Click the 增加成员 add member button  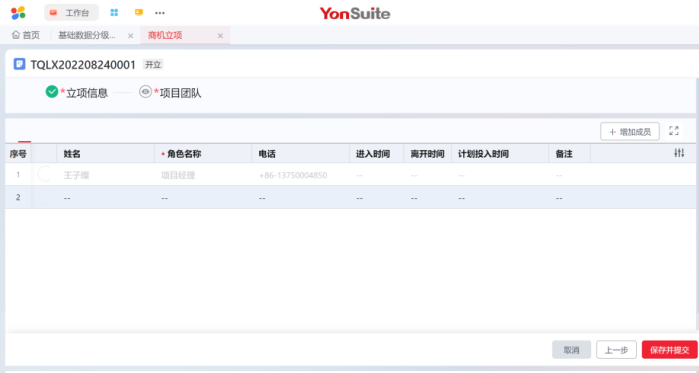point(630,131)
